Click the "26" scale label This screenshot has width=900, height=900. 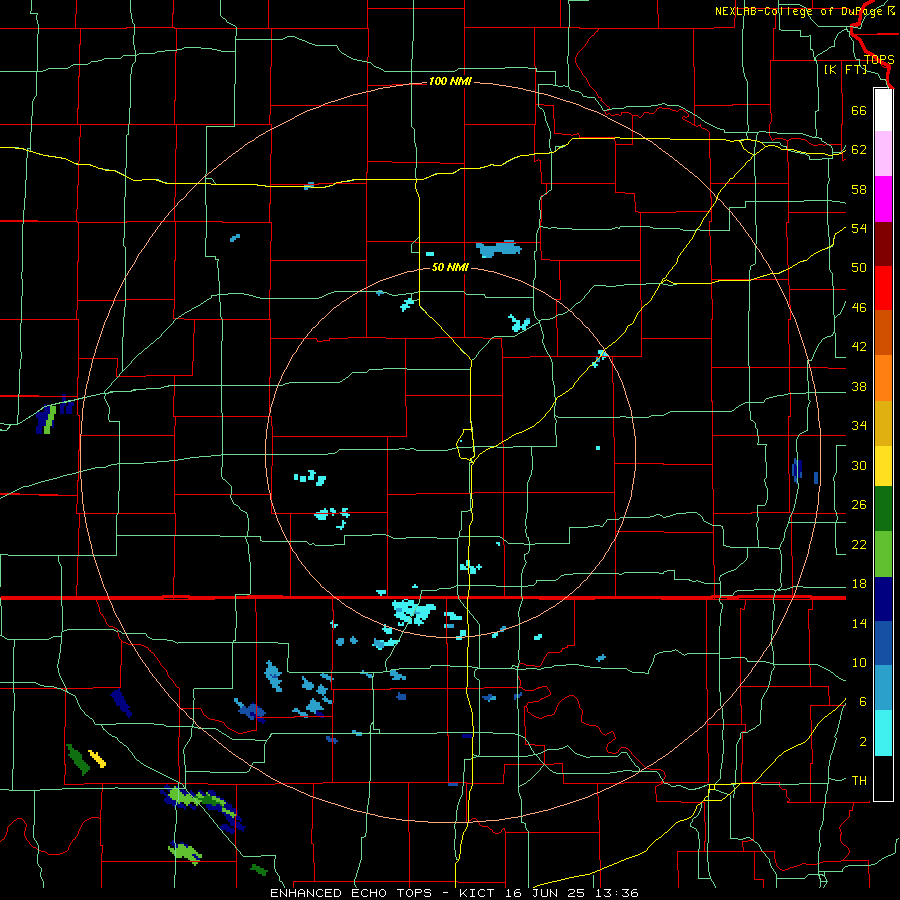point(859,505)
